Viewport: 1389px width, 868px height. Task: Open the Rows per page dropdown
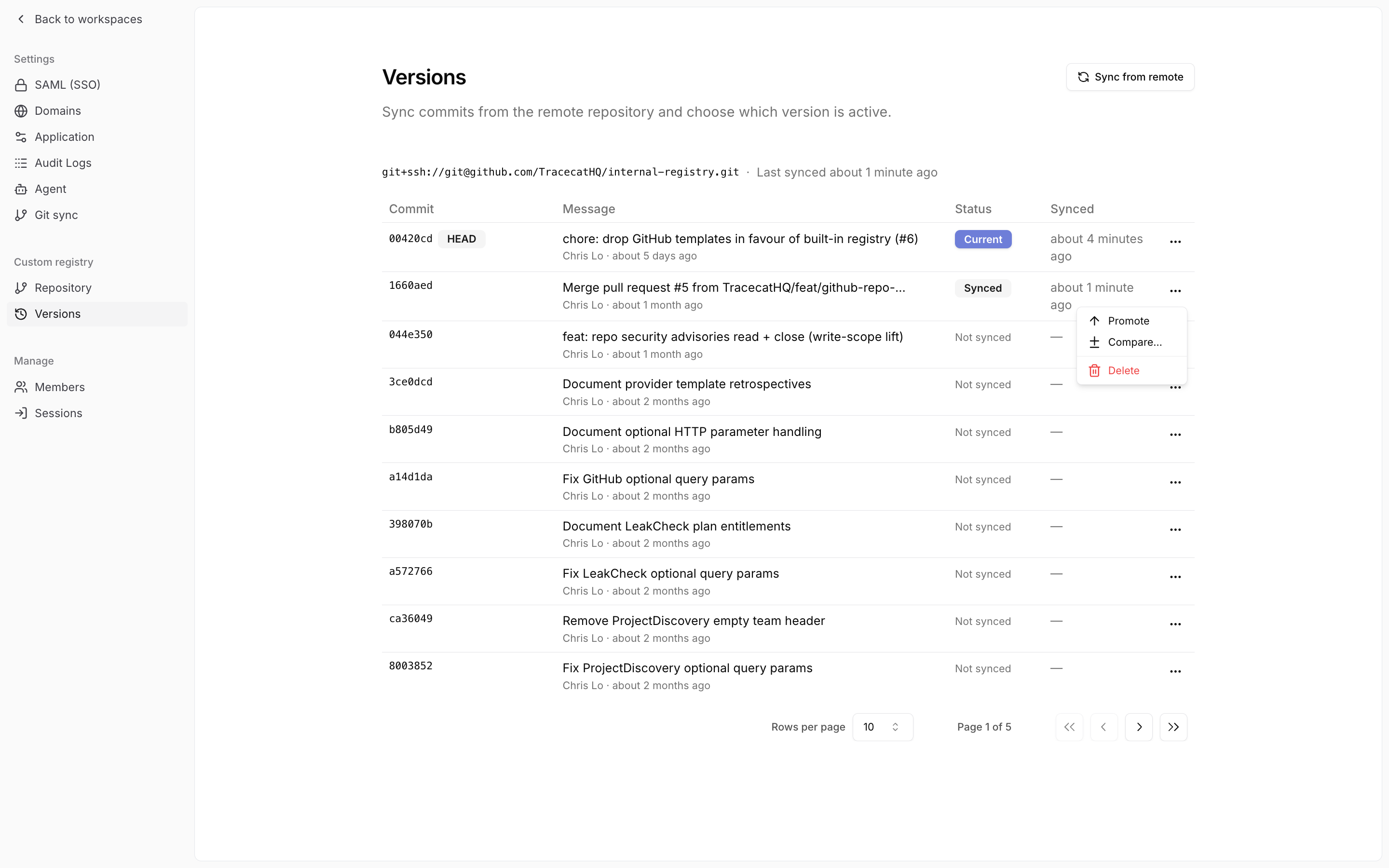point(882,727)
